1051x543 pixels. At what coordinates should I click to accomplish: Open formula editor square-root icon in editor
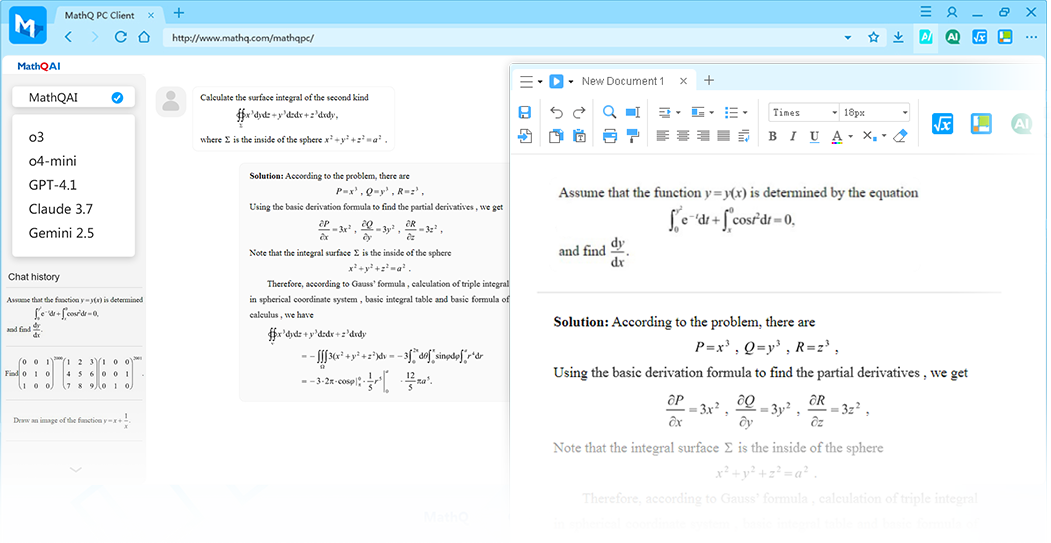tap(942, 124)
